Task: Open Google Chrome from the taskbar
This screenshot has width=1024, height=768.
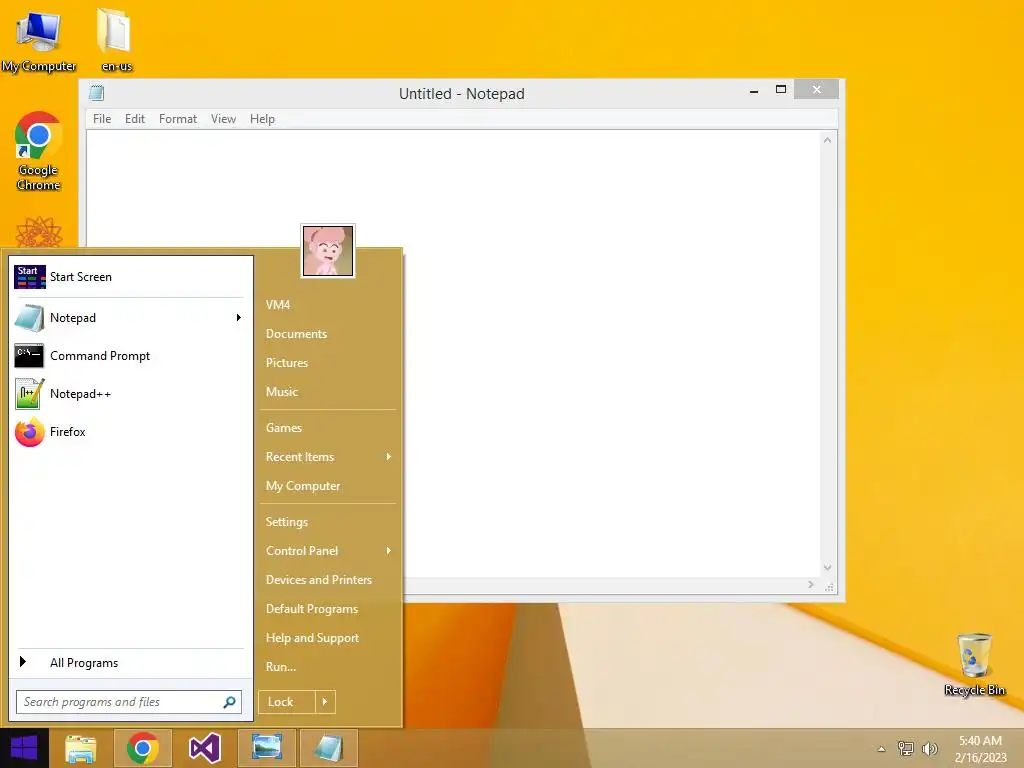Action: (143, 748)
